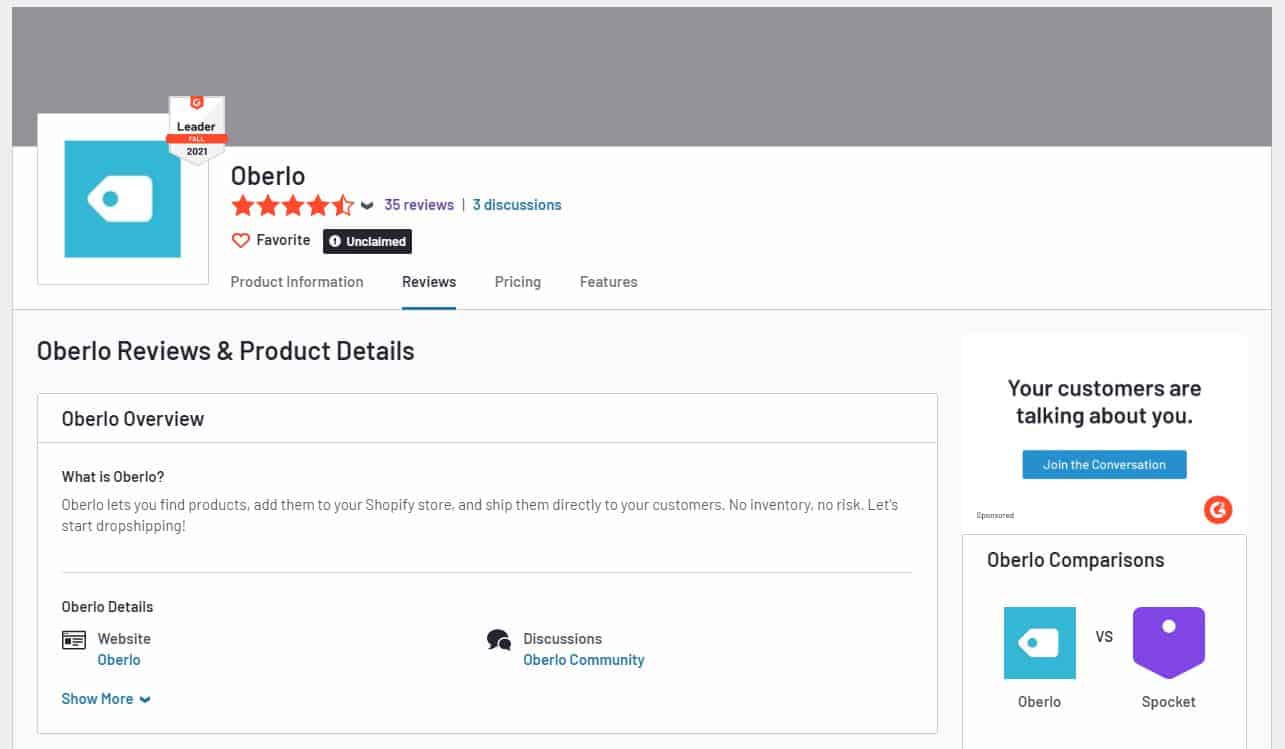1285x749 pixels.
Task: Switch to the Pricing tab
Action: [x=517, y=282]
